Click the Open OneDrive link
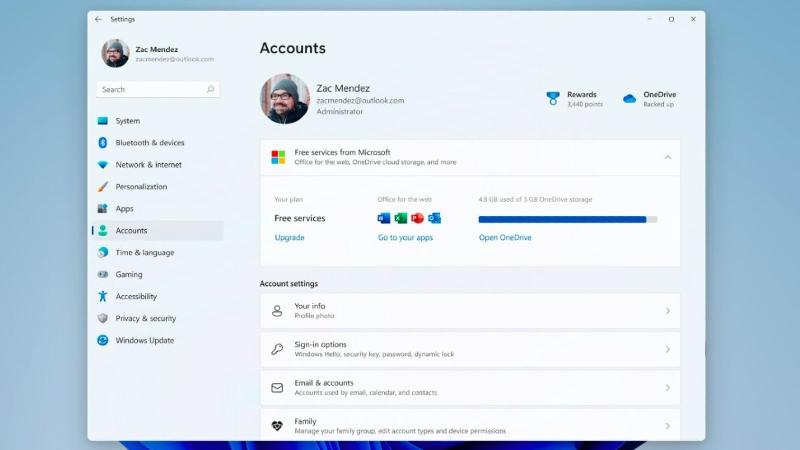800x450 pixels. 505,238
